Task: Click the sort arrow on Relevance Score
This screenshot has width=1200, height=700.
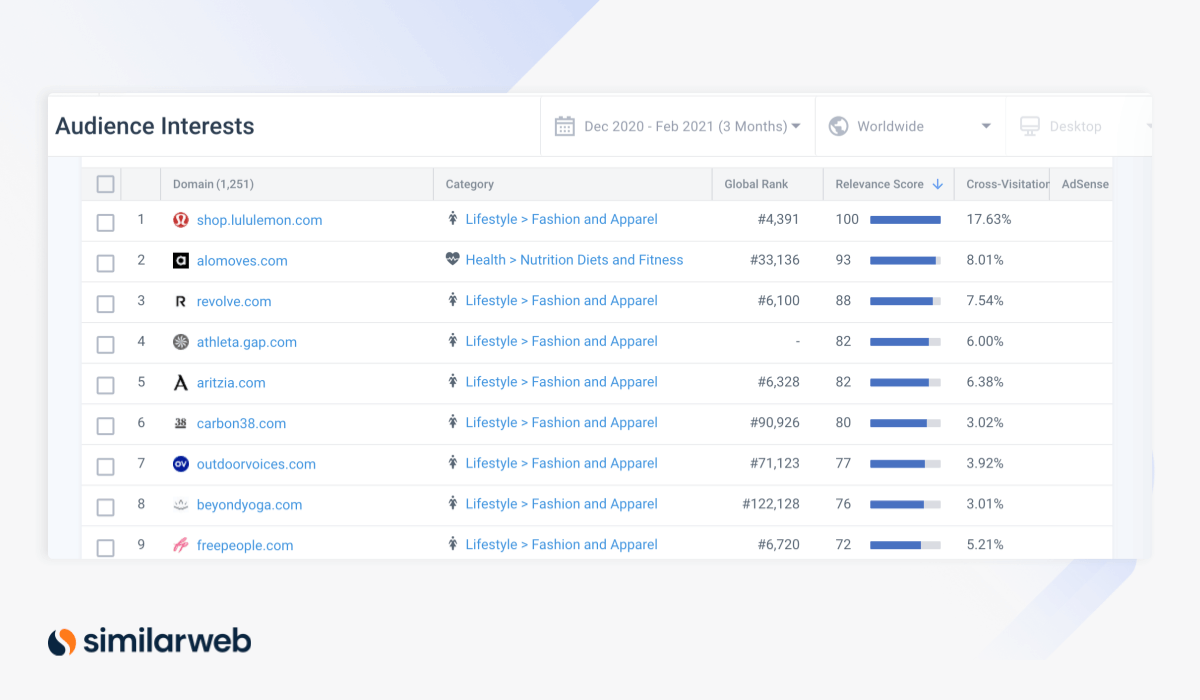Action: (939, 184)
